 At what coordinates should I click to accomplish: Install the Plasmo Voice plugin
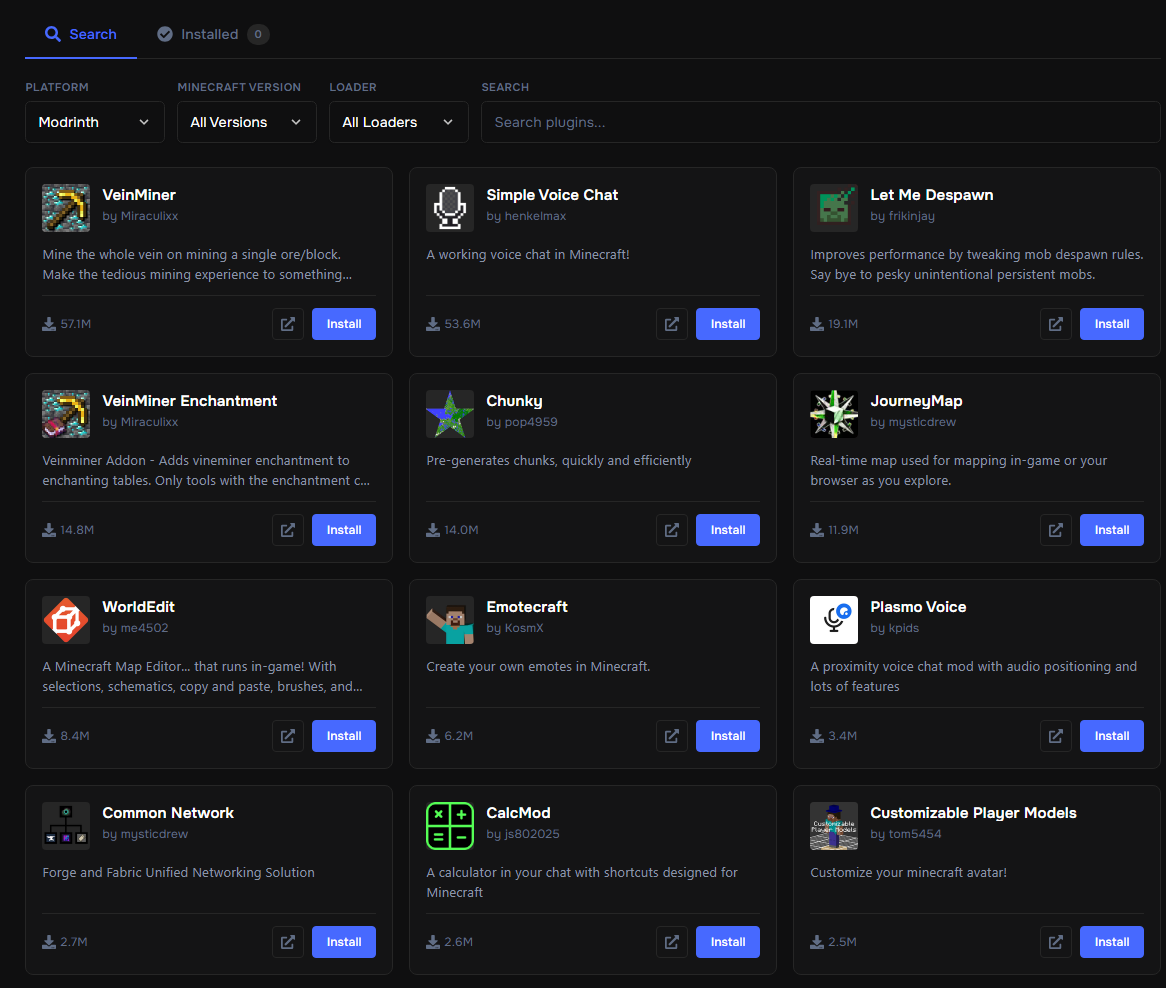1112,736
